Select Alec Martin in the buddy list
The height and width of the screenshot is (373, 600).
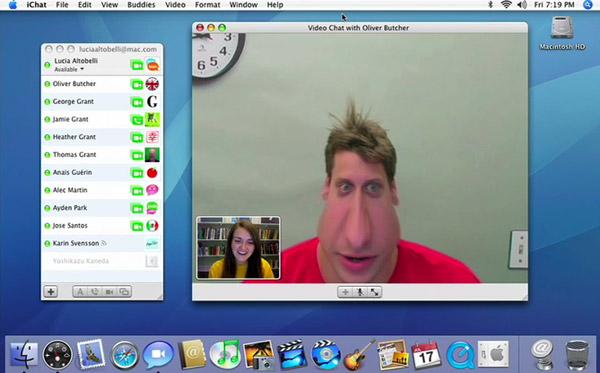pos(102,190)
